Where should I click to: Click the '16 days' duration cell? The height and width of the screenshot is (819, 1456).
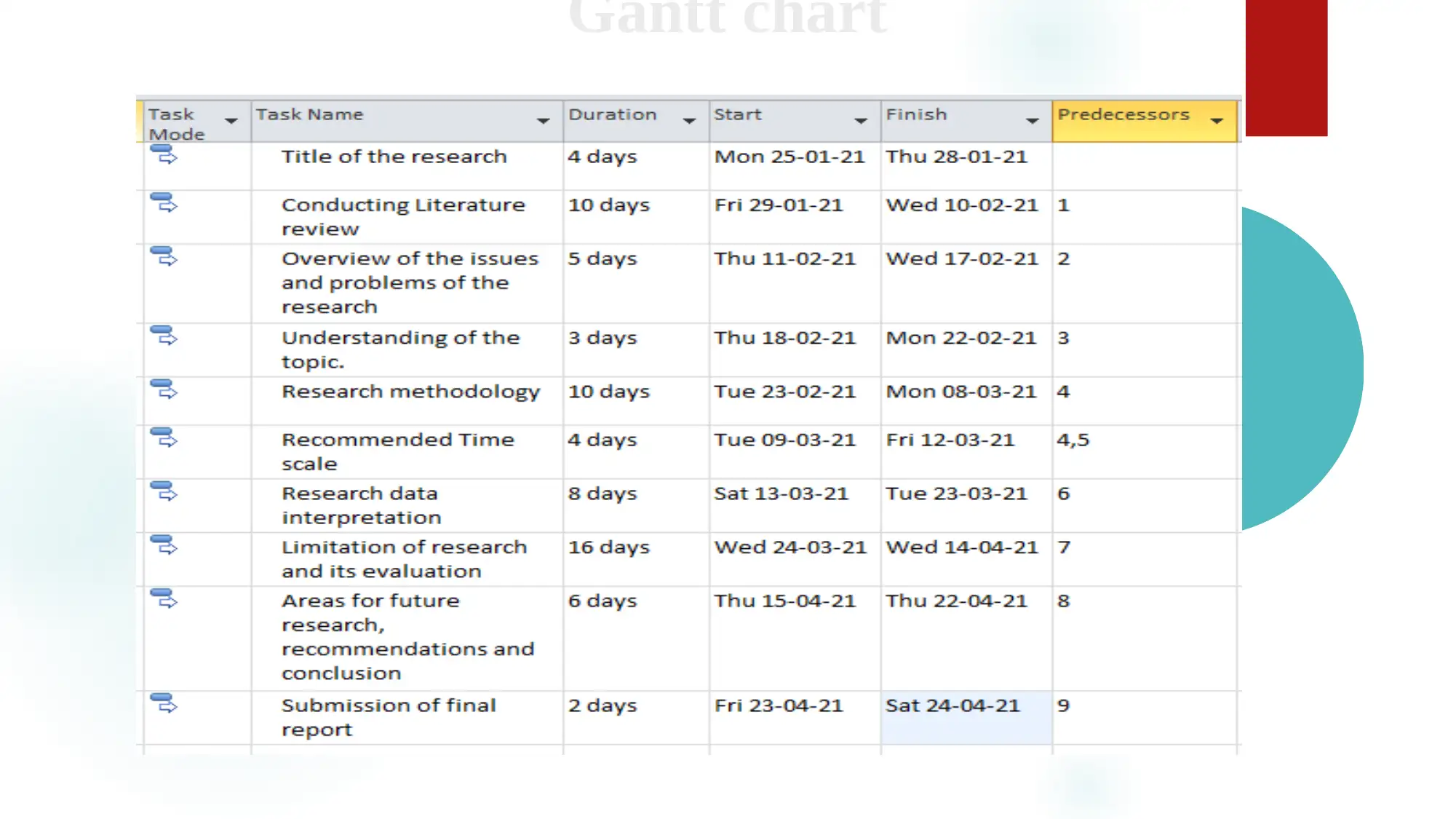click(636, 559)
